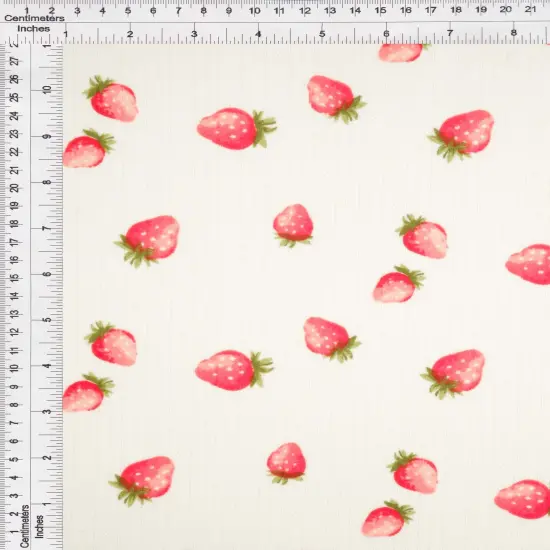Click the 15 mark on top centimeter ruler
This screenshot has width=550, height=550.
point(380,11)
